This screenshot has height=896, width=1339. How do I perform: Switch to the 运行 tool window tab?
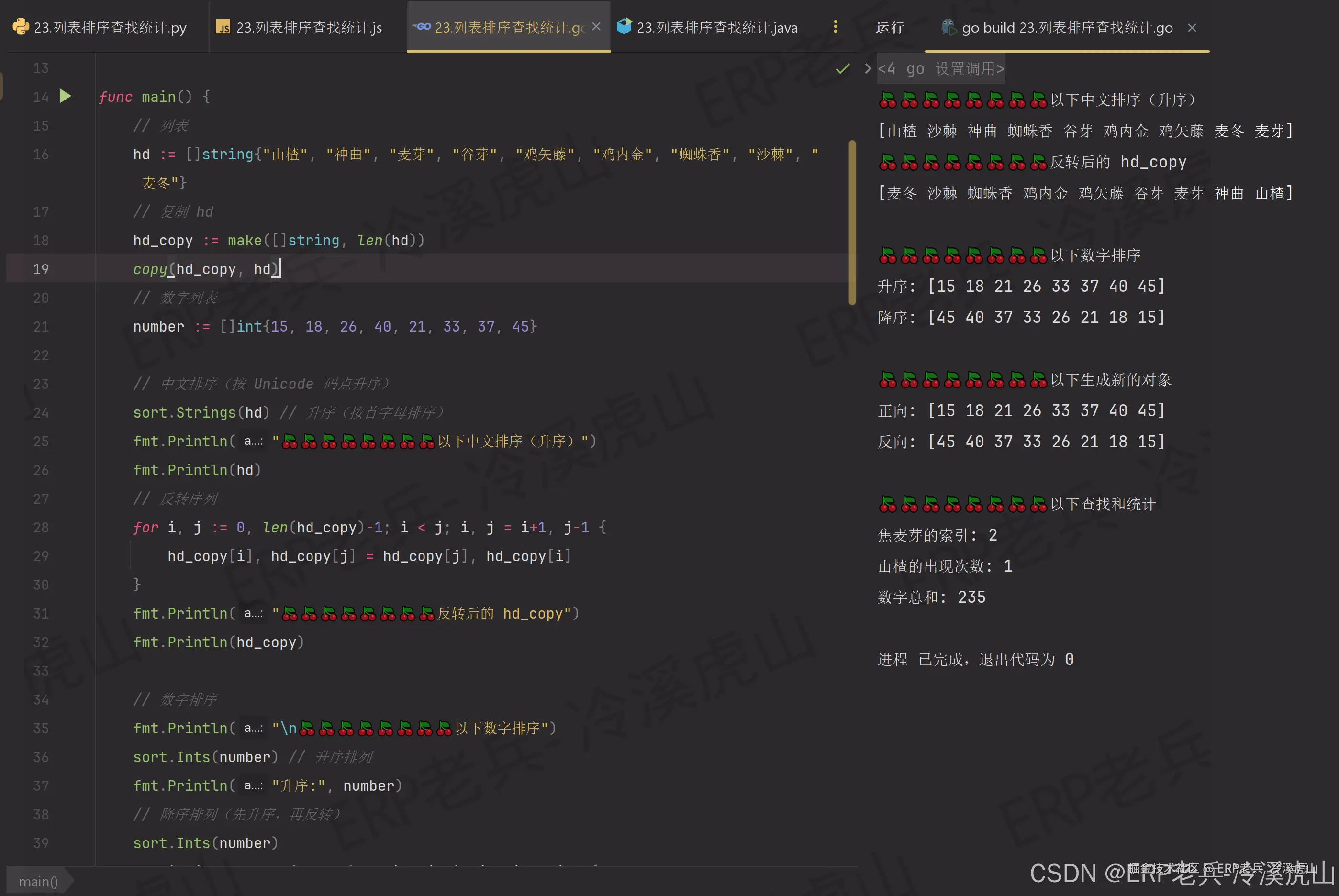point(889,27)
